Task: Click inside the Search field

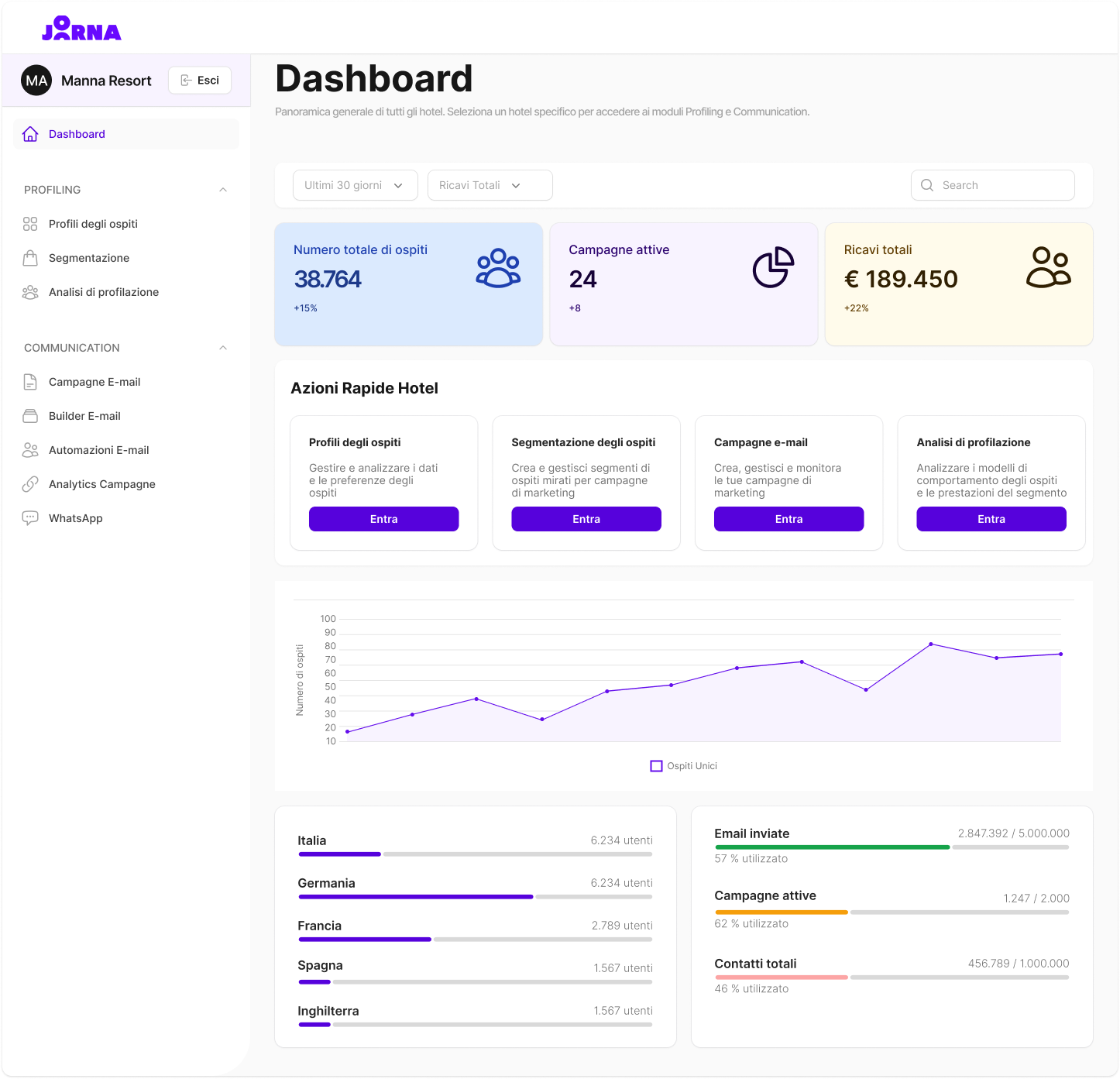Action: pos(992,184)
